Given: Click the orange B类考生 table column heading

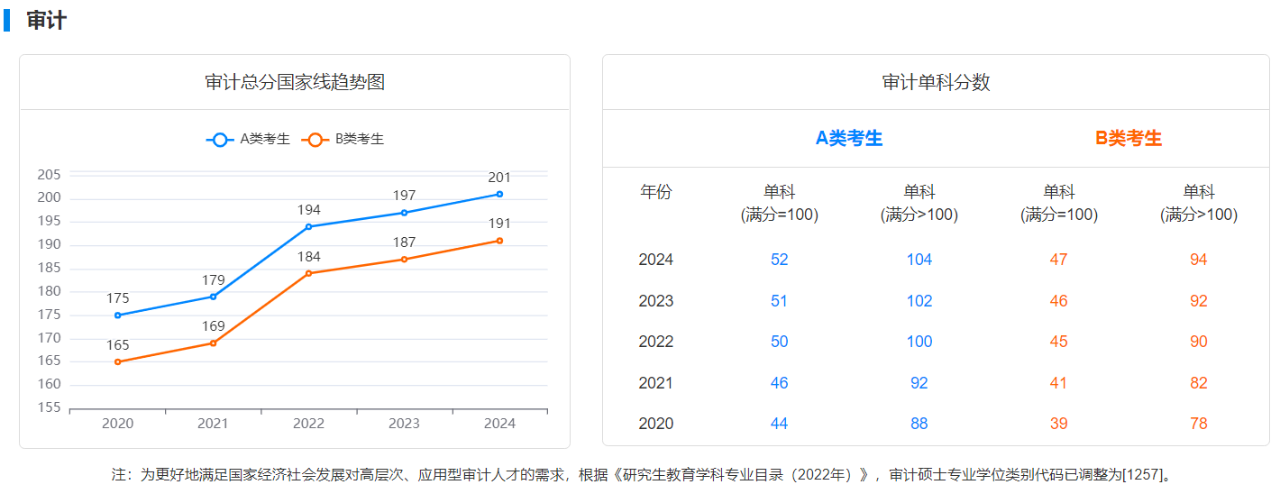Looking at the screenshot, I should click(x=1128, y=138).
